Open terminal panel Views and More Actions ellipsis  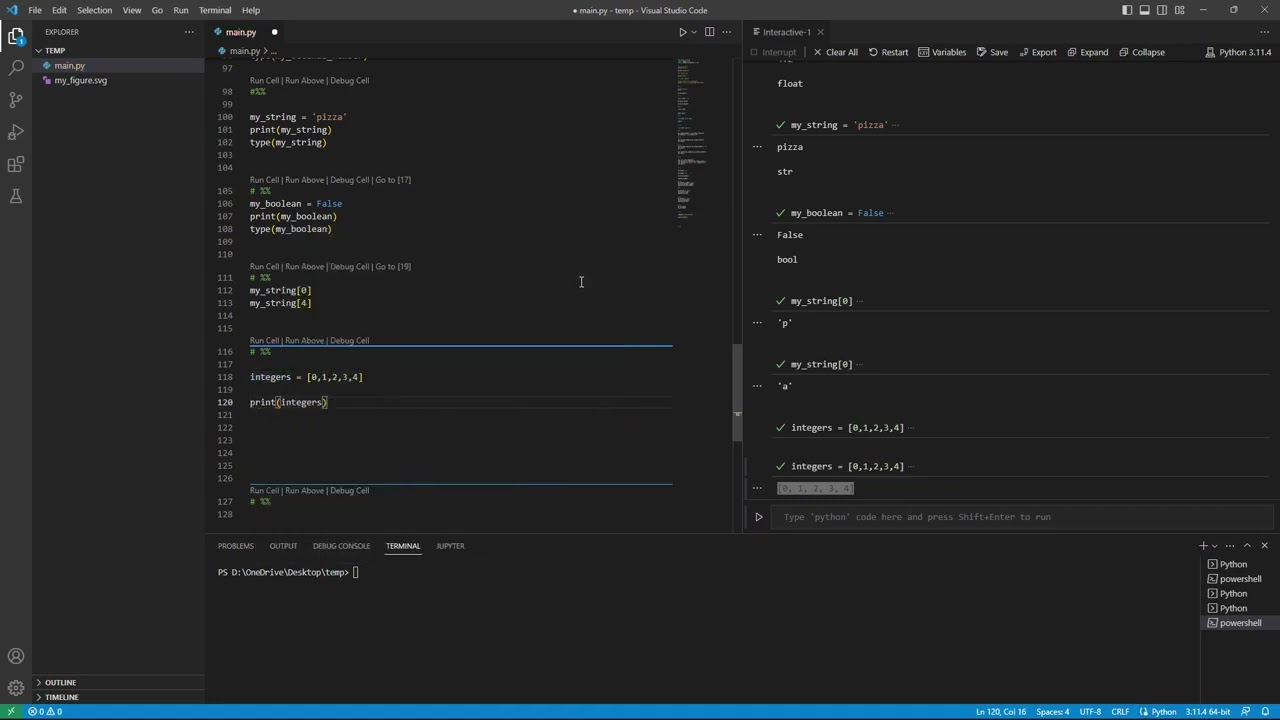[1230, 546]
